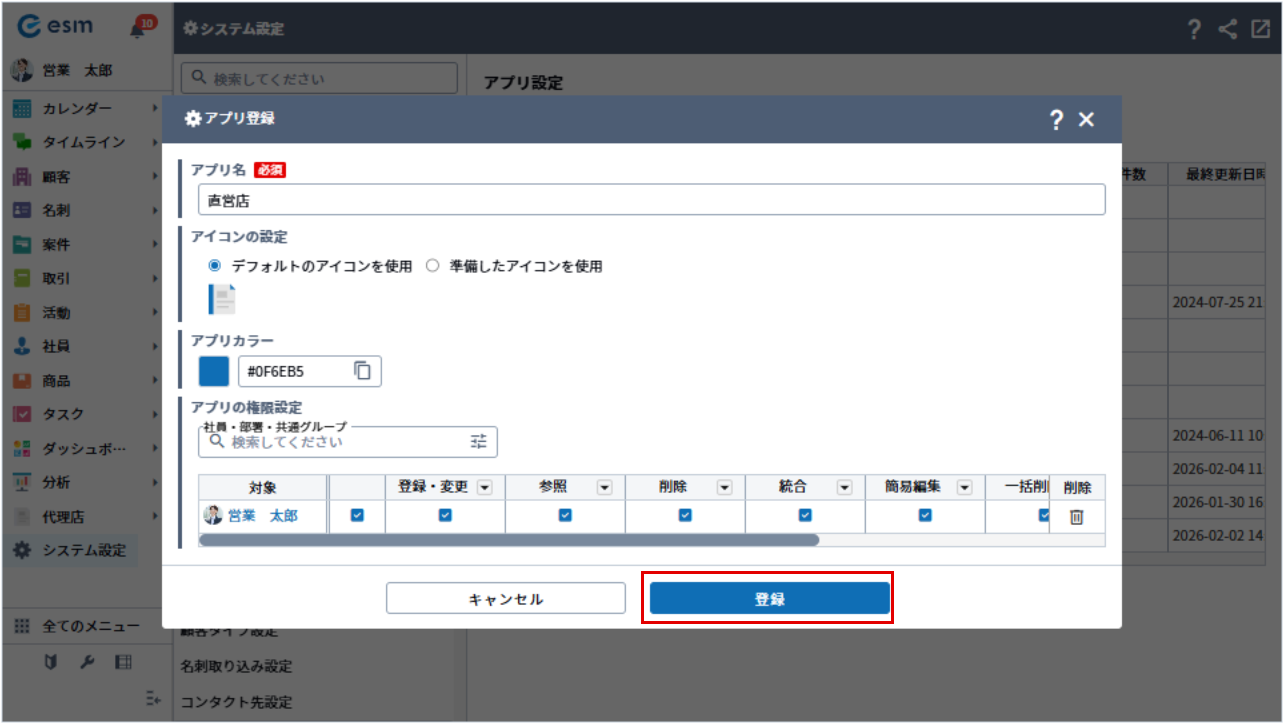This screenshot has width=1284, height=724.
Task: Open in new window icon at top right
Action: [1259, 29]
